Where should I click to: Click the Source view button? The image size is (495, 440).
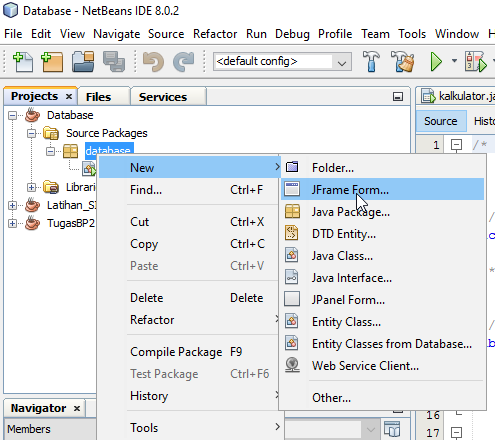coord(440,121)
